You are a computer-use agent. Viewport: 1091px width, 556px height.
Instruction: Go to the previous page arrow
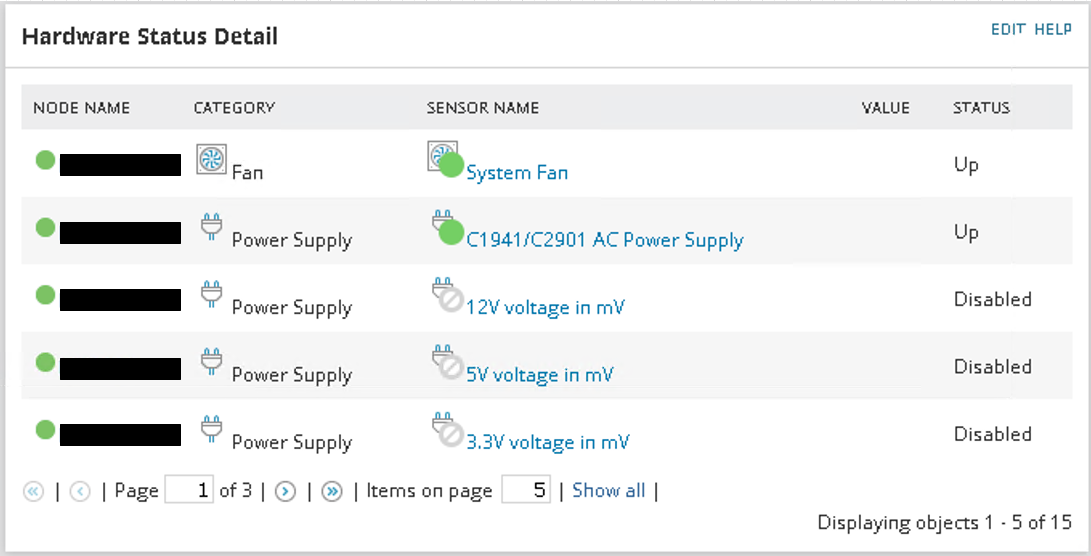pyautogui.click(x=80, y=491)
